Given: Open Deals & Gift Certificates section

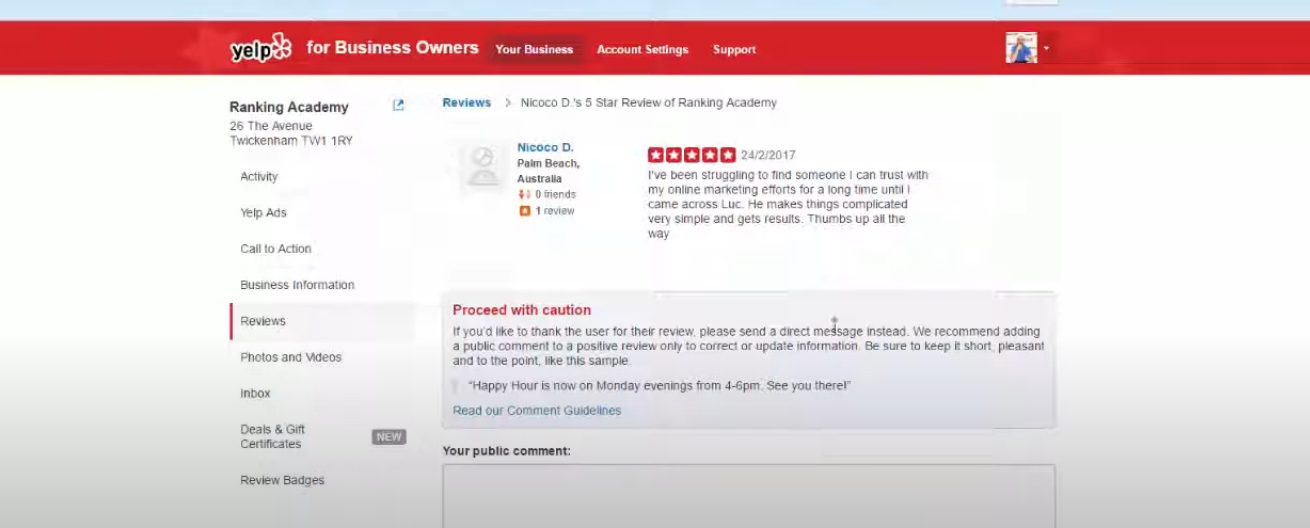Looking at the screenshot, I should [x=272, y=436].
